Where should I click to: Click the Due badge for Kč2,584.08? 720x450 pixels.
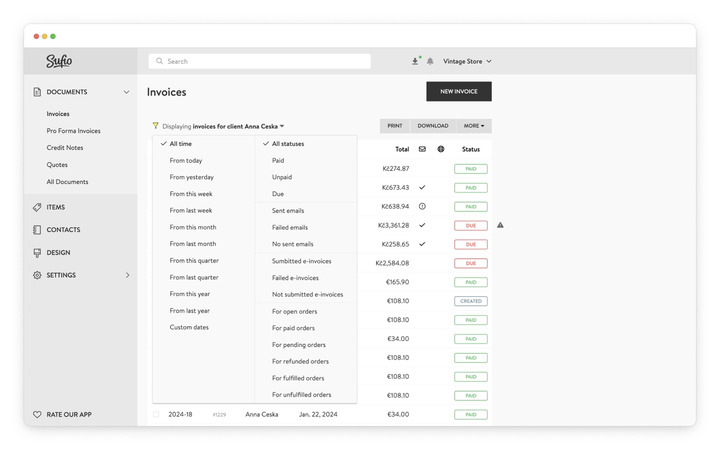pos(471,263)
